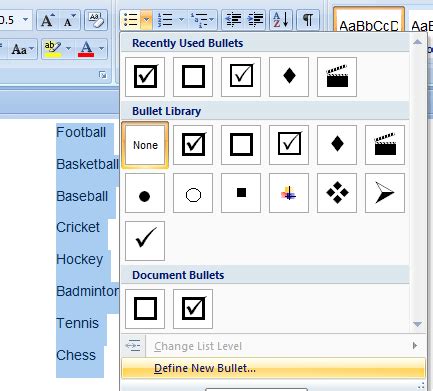Open the font color dropdown arrow

click(102, 49)
